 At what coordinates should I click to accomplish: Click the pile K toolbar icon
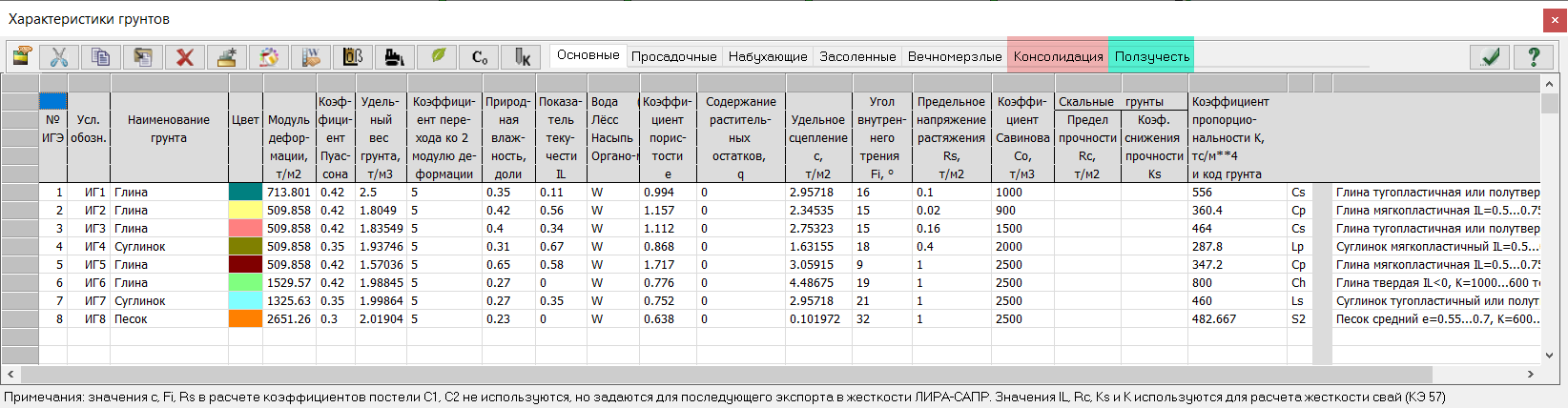pos(521,57)
